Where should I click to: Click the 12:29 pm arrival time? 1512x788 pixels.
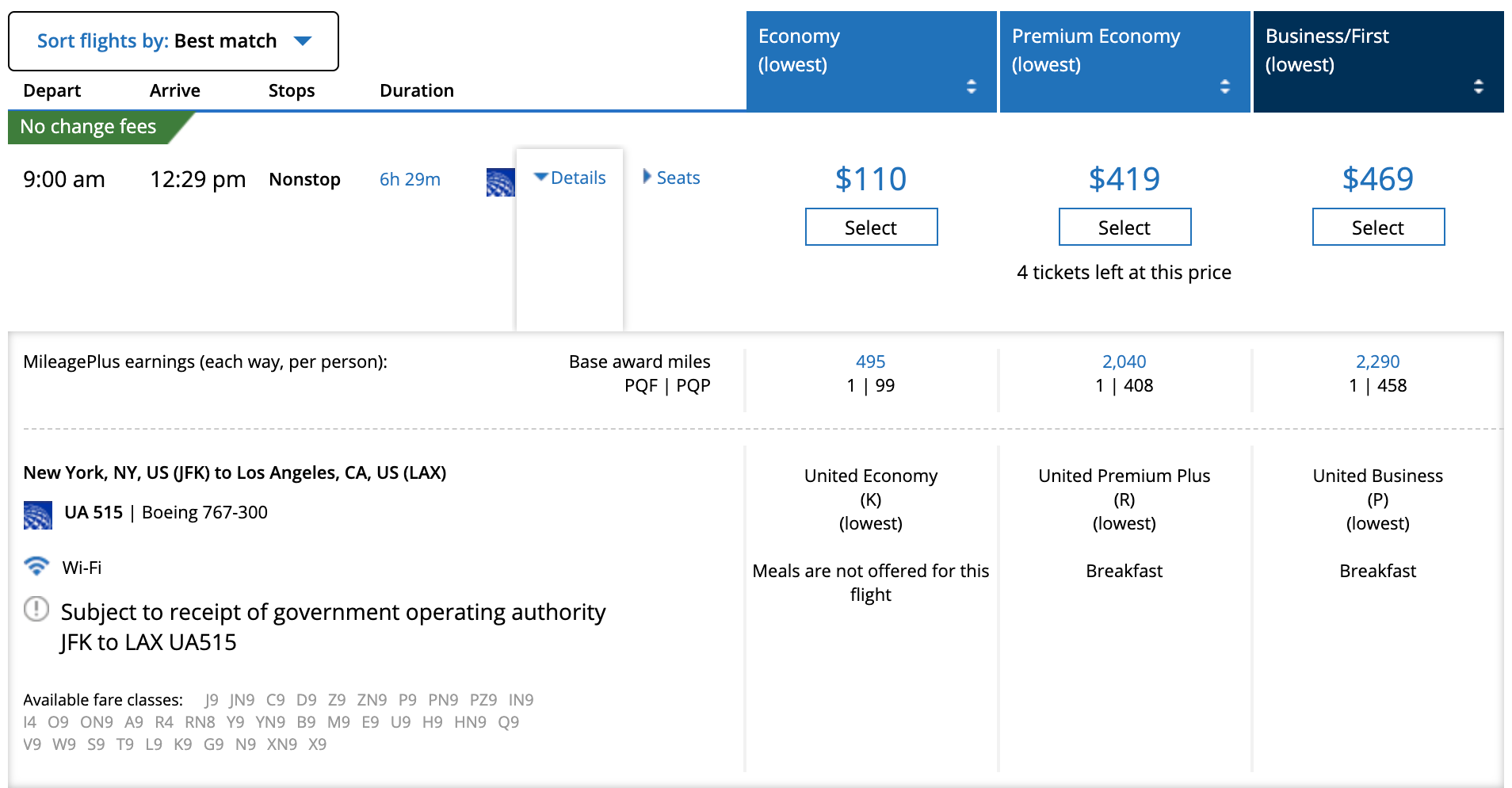(198, 179)
